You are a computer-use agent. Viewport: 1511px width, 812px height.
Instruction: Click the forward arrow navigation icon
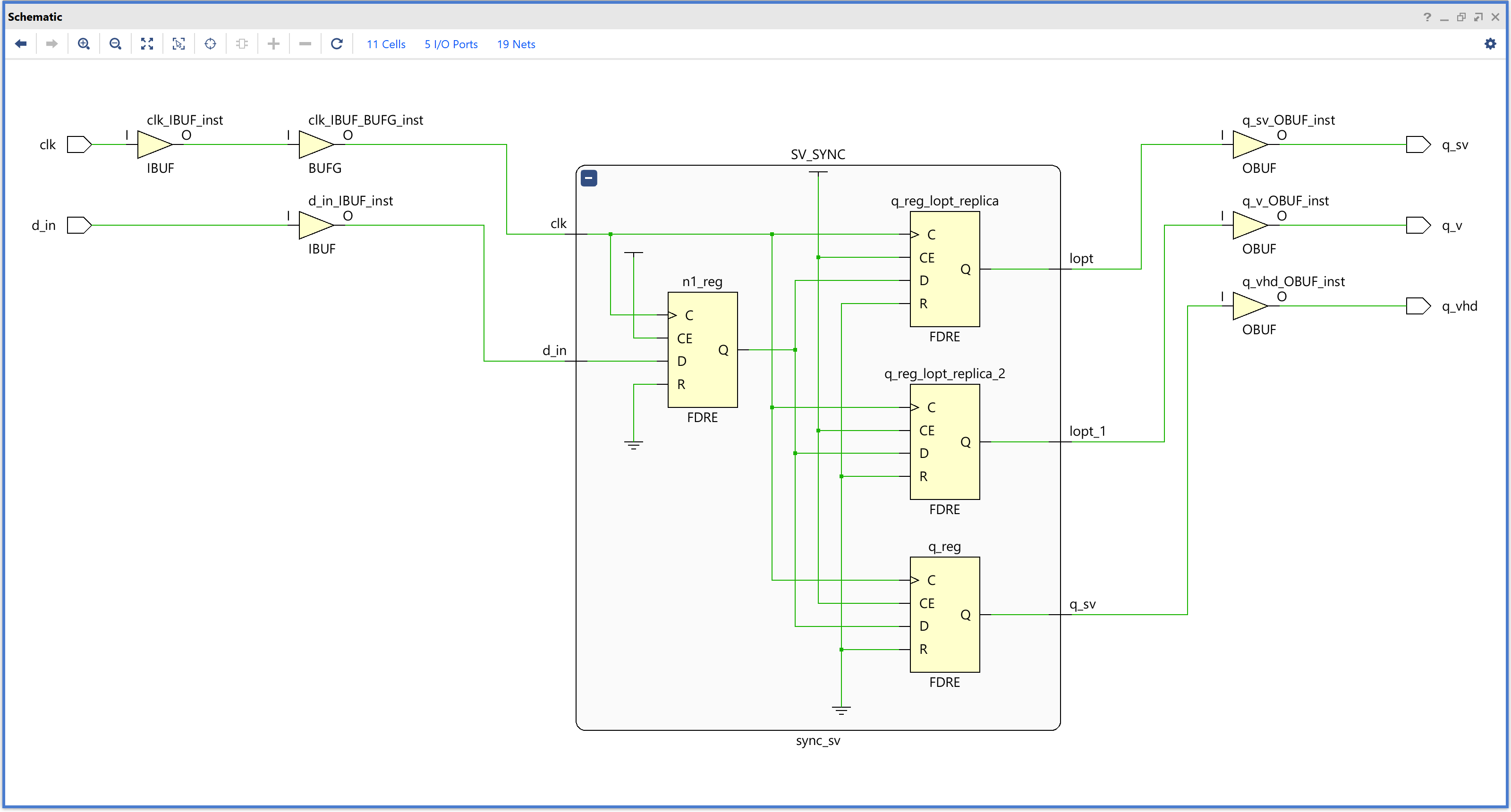pyautogui.click(x=52, y=44)
